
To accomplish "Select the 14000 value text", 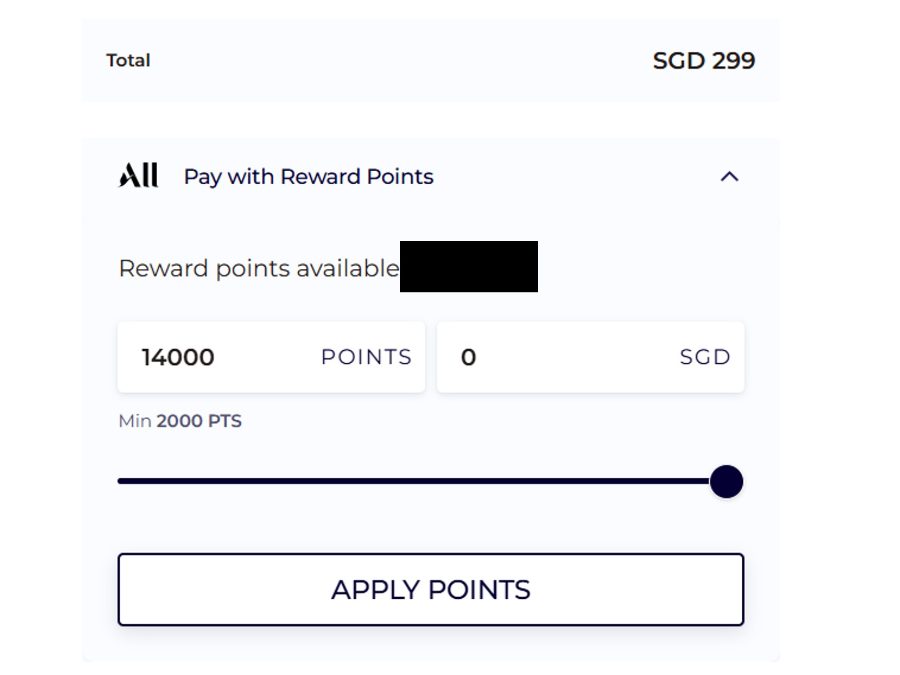I will [x=178, y=357].
